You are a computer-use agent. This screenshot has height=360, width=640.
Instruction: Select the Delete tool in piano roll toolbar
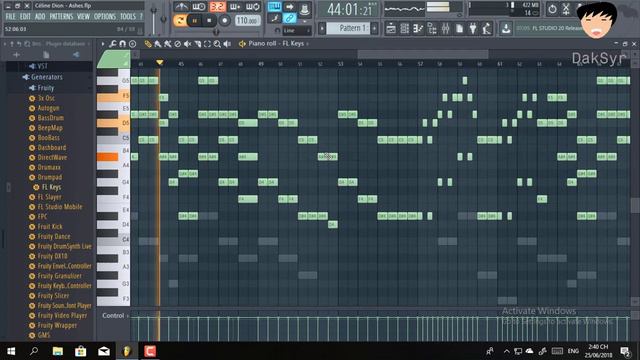coord(178,44)
